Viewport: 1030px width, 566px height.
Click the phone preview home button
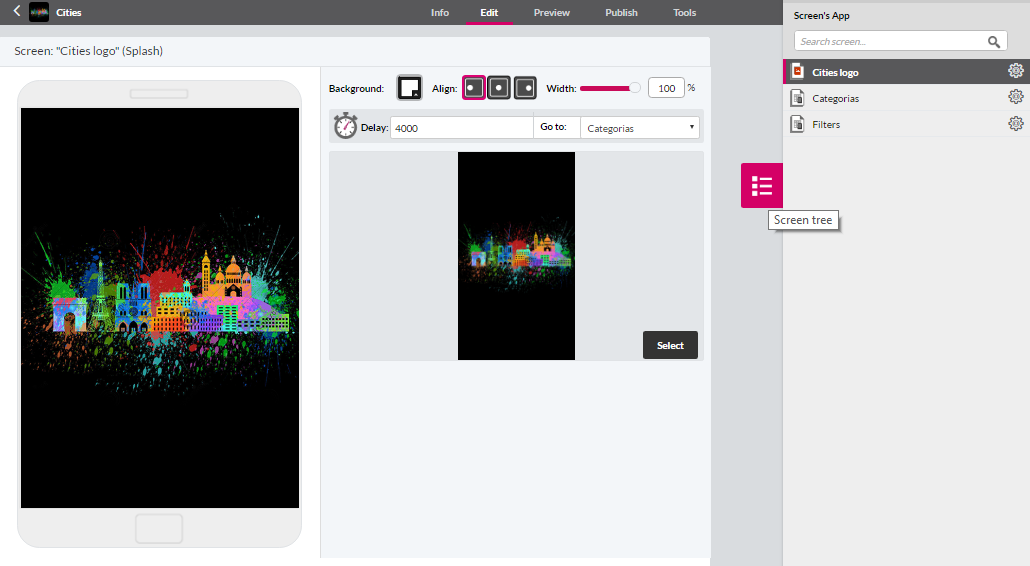tap(159, 529)
